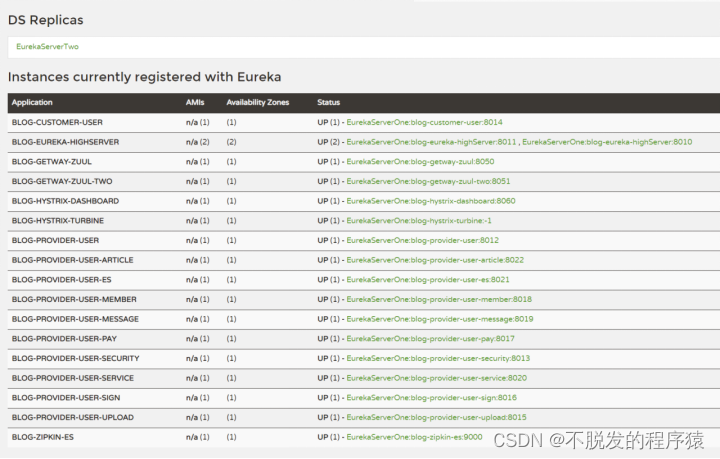Click the (2) availability zones cell

coord(231,142)
